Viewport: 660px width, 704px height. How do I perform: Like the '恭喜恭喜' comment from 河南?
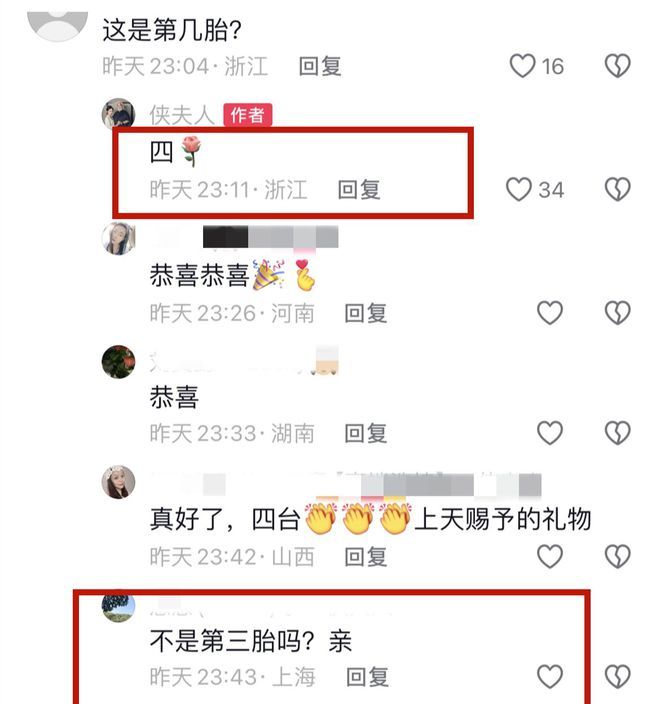click(550, 312)
